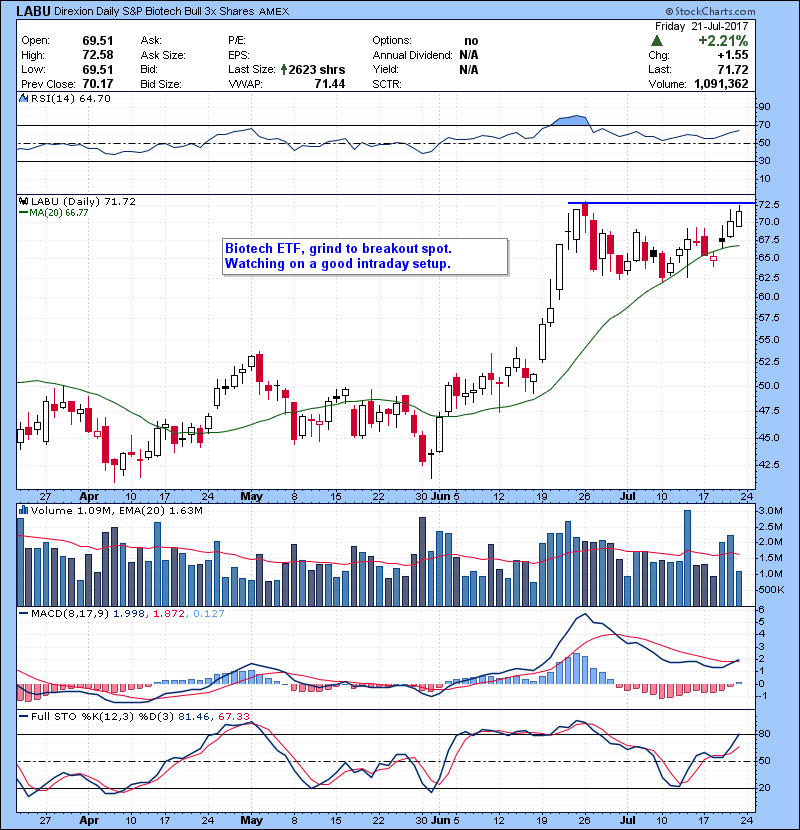Click the AMEX exchange label
This screenshot has height=830, width=800.
274,12
